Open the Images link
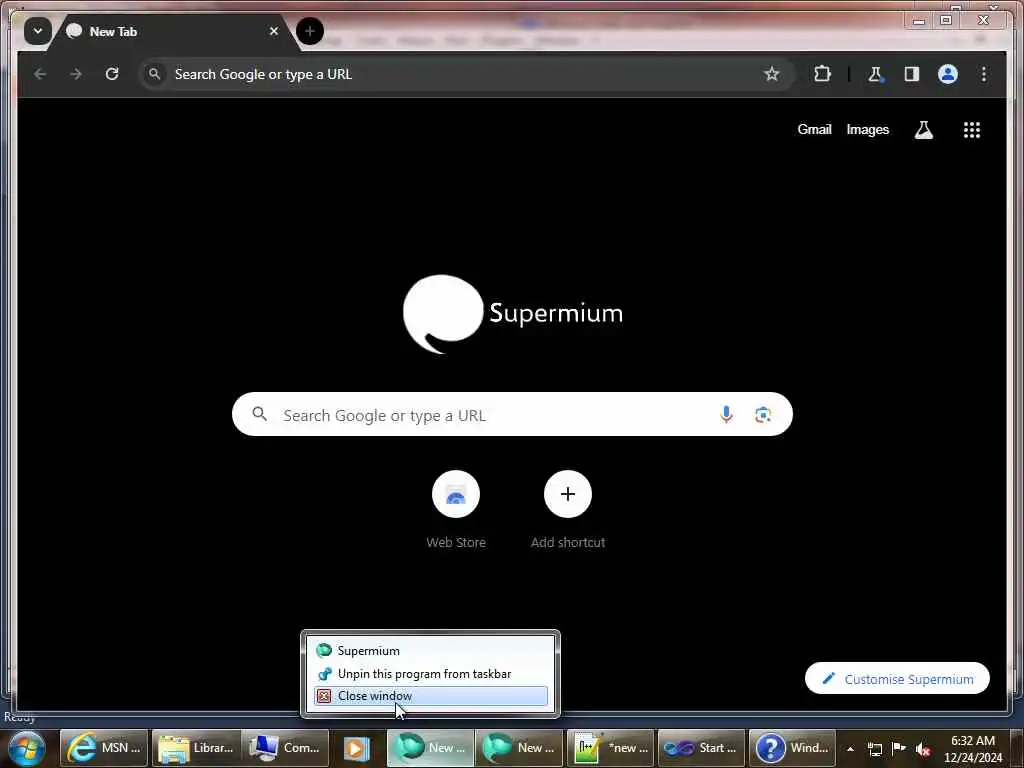The width and height of the screenshot is (1024, 768). click(867, 129)
